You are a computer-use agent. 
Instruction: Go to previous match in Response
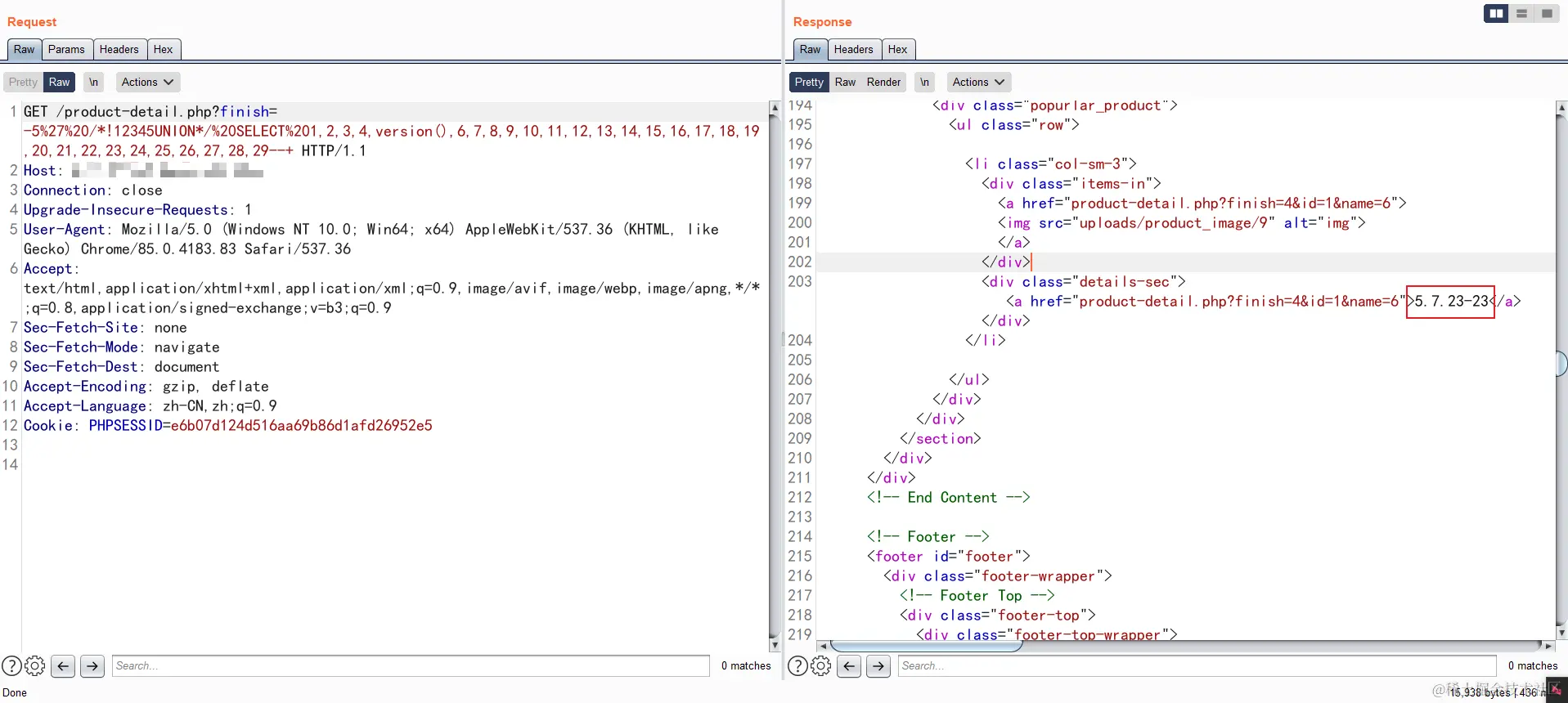point(849,666)
